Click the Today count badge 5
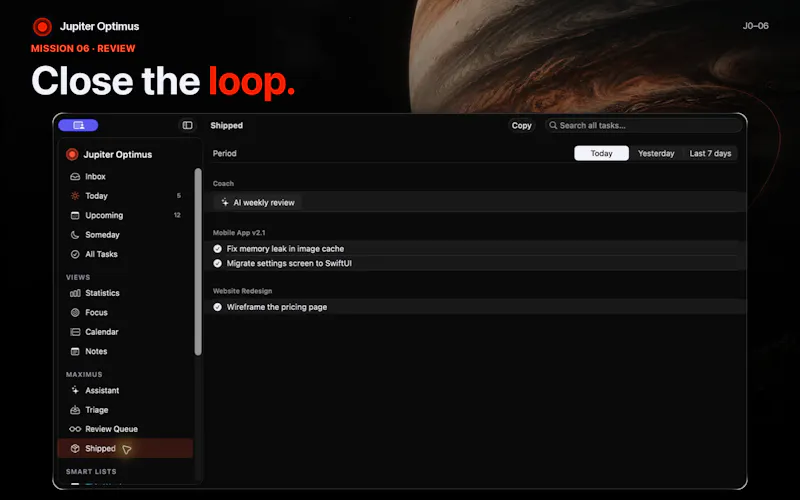Viewport: 800px width, 500px height. pos(179,196)
